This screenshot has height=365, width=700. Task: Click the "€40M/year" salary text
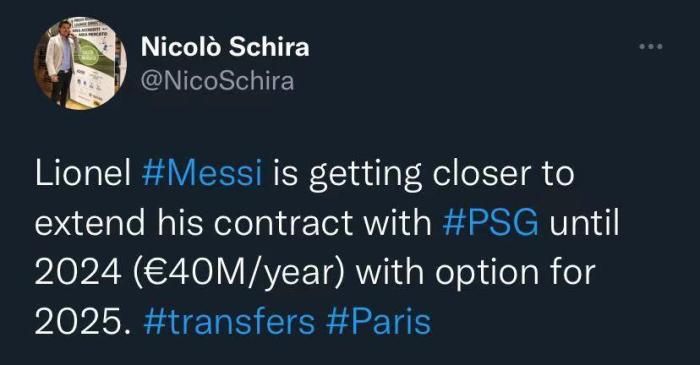coord(238,272)
